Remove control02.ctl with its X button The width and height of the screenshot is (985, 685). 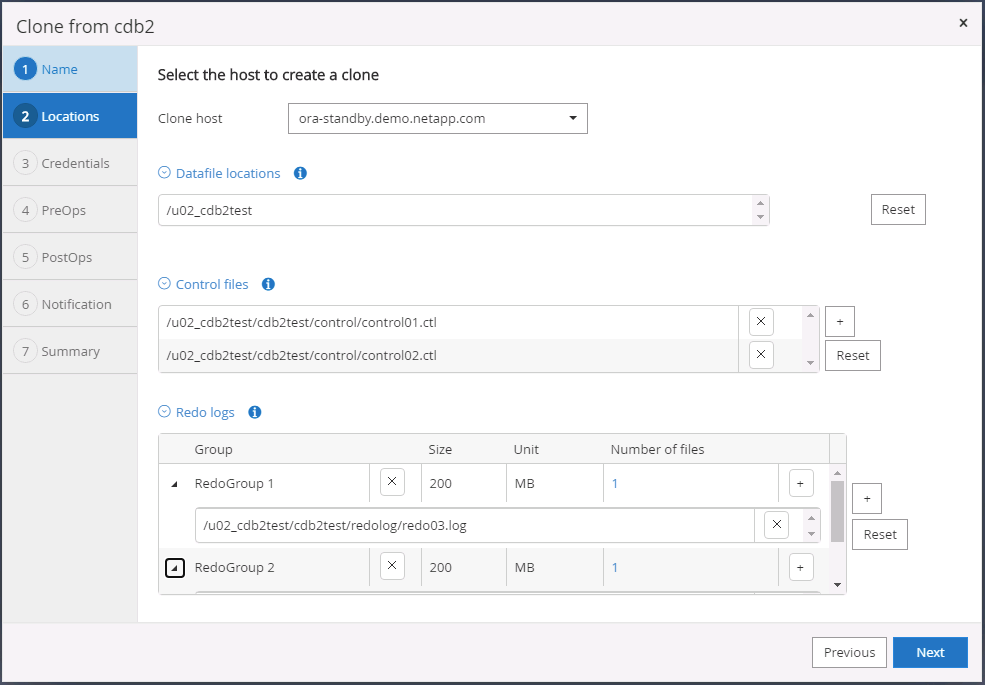click(761, 355)
